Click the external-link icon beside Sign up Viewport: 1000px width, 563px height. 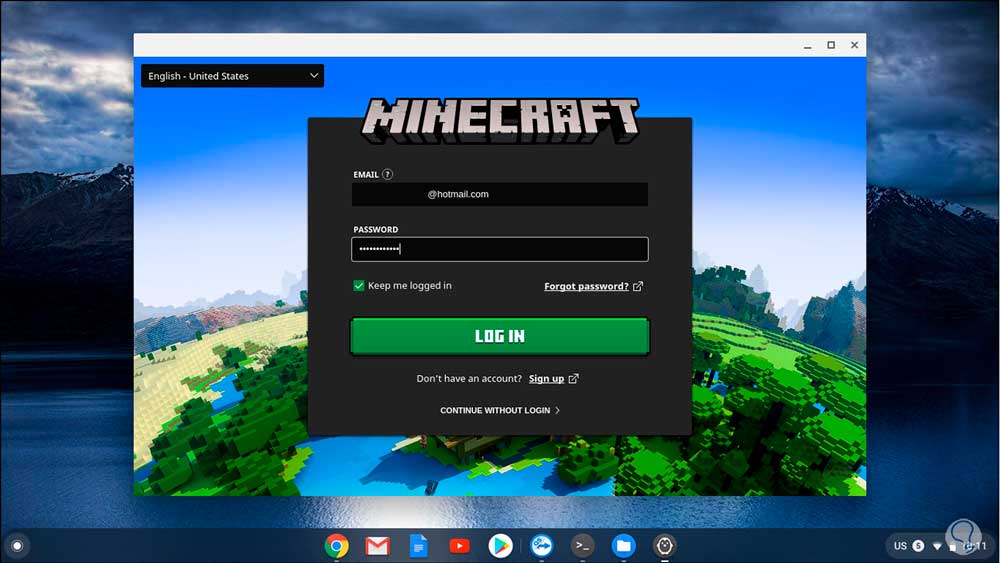pos(573,379)
